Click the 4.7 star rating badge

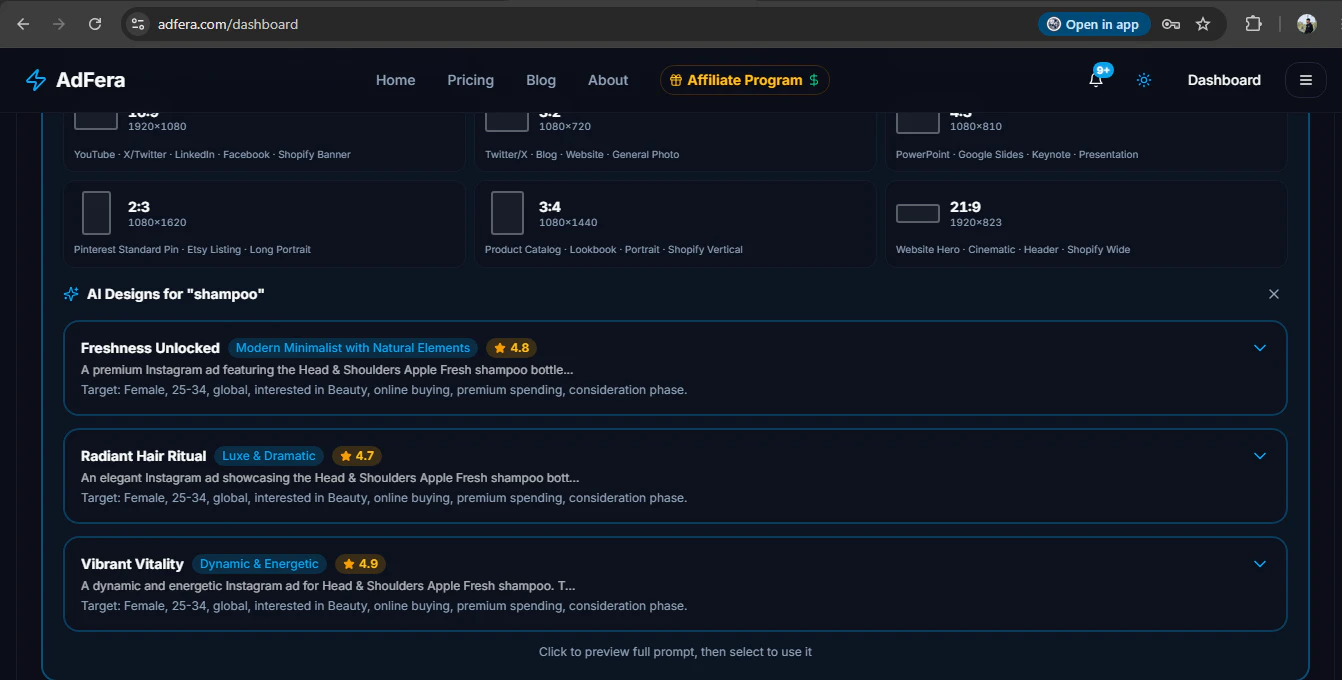coord(357,456)
